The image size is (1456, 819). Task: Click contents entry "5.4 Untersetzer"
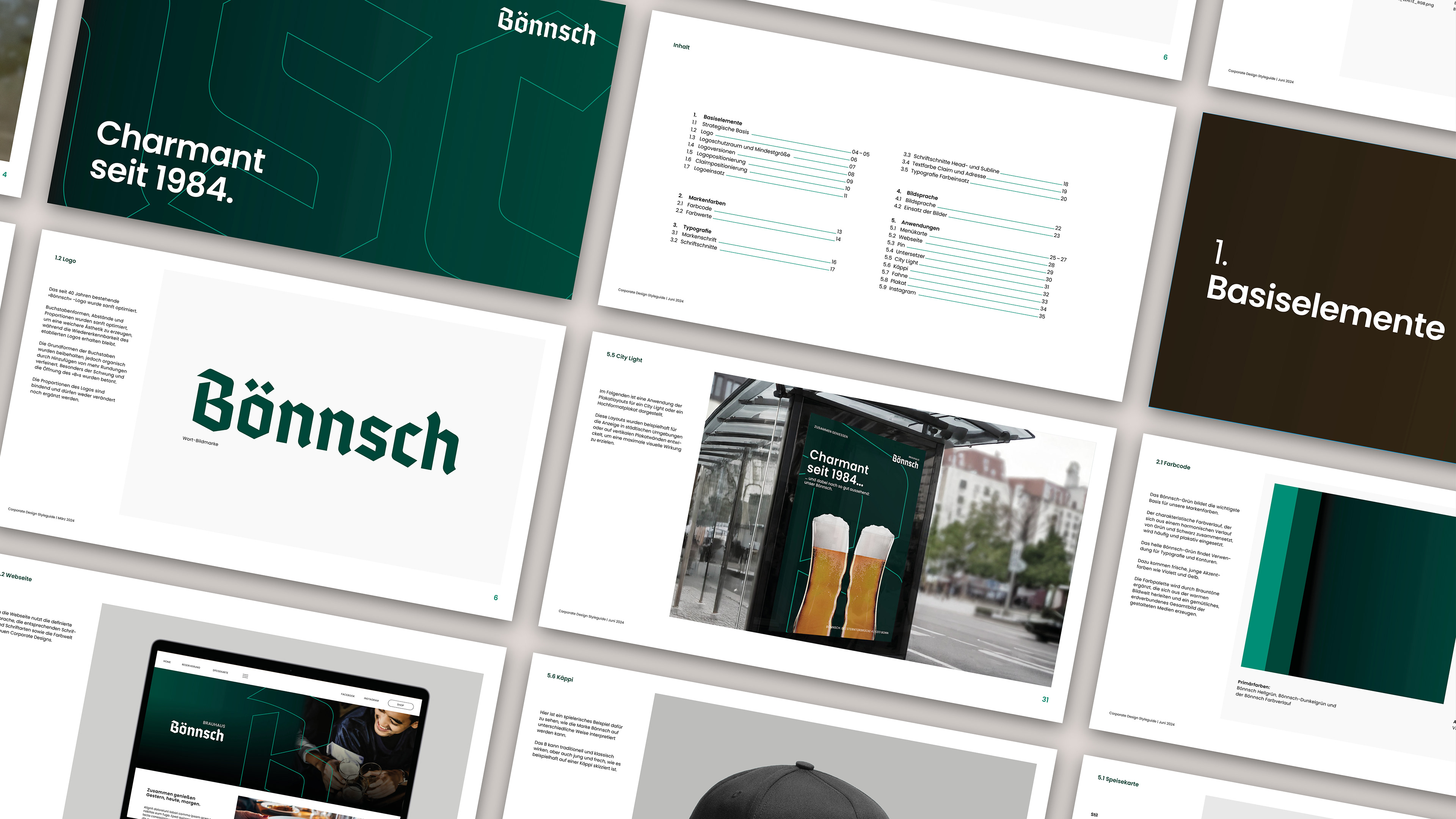(905, 253)
